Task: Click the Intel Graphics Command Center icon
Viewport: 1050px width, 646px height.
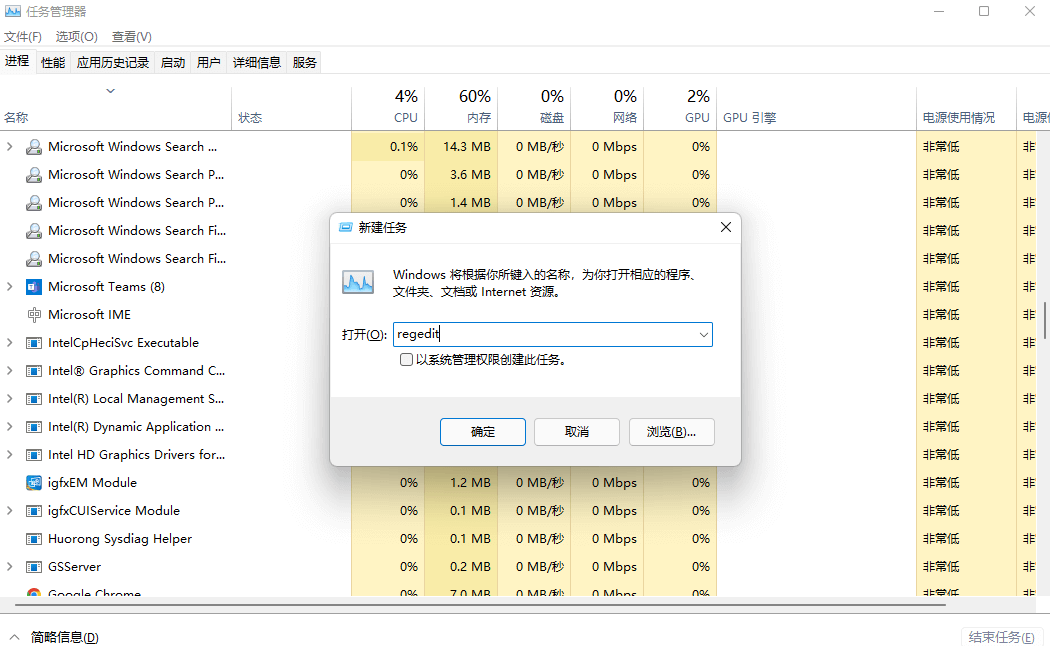Action: click(x=33, y=370)
